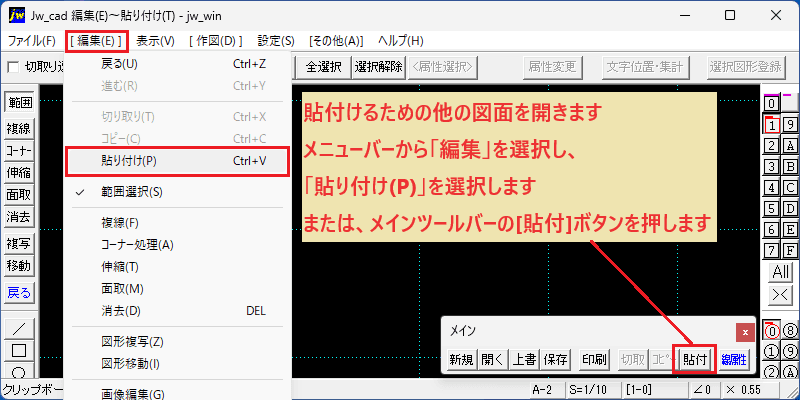Image resolution: width=800 pixels, height=400 pixels.
Task: Open the [作図(D)] menu
Action: pyautogui.click(x=215, y=41)
